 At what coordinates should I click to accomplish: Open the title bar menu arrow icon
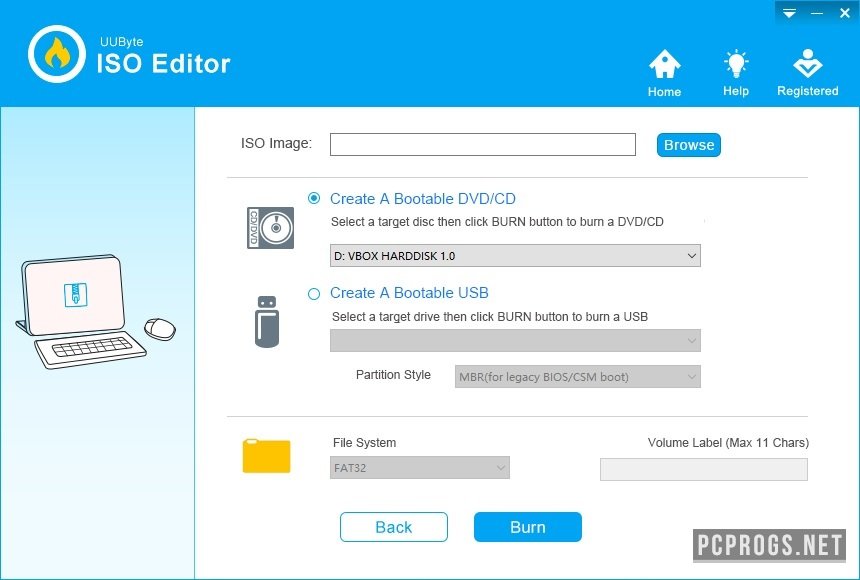tap(789, 13)
